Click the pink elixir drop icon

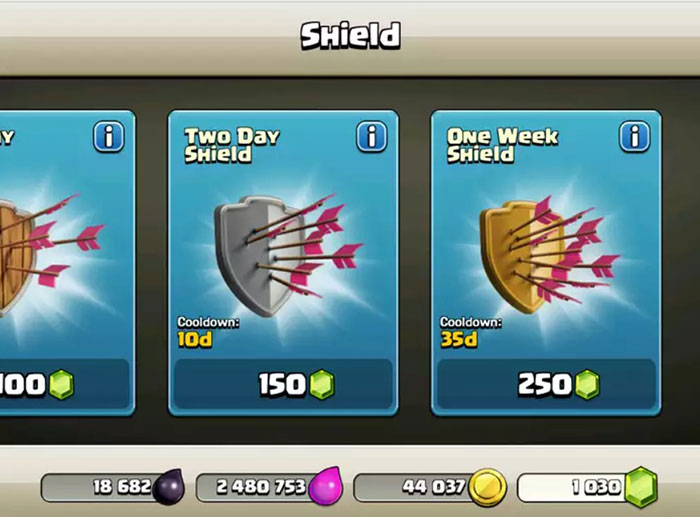(x=326, y=486)
